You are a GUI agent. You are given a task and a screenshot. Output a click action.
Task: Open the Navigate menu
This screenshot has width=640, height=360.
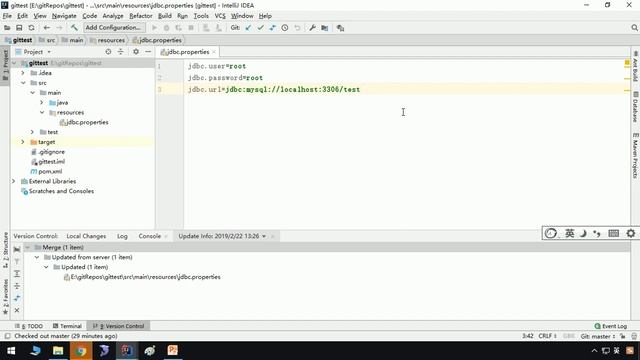click(x=64, y=16)
